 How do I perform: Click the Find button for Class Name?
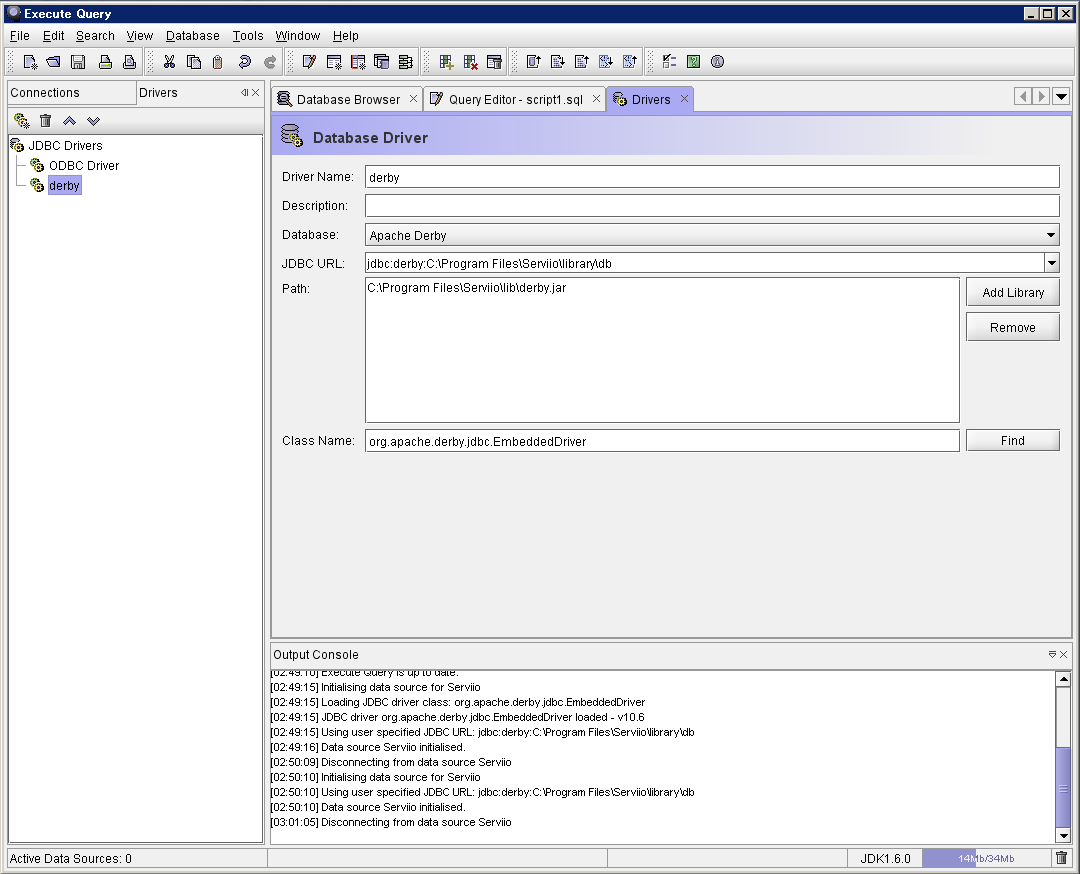[x=1012, y=441]
